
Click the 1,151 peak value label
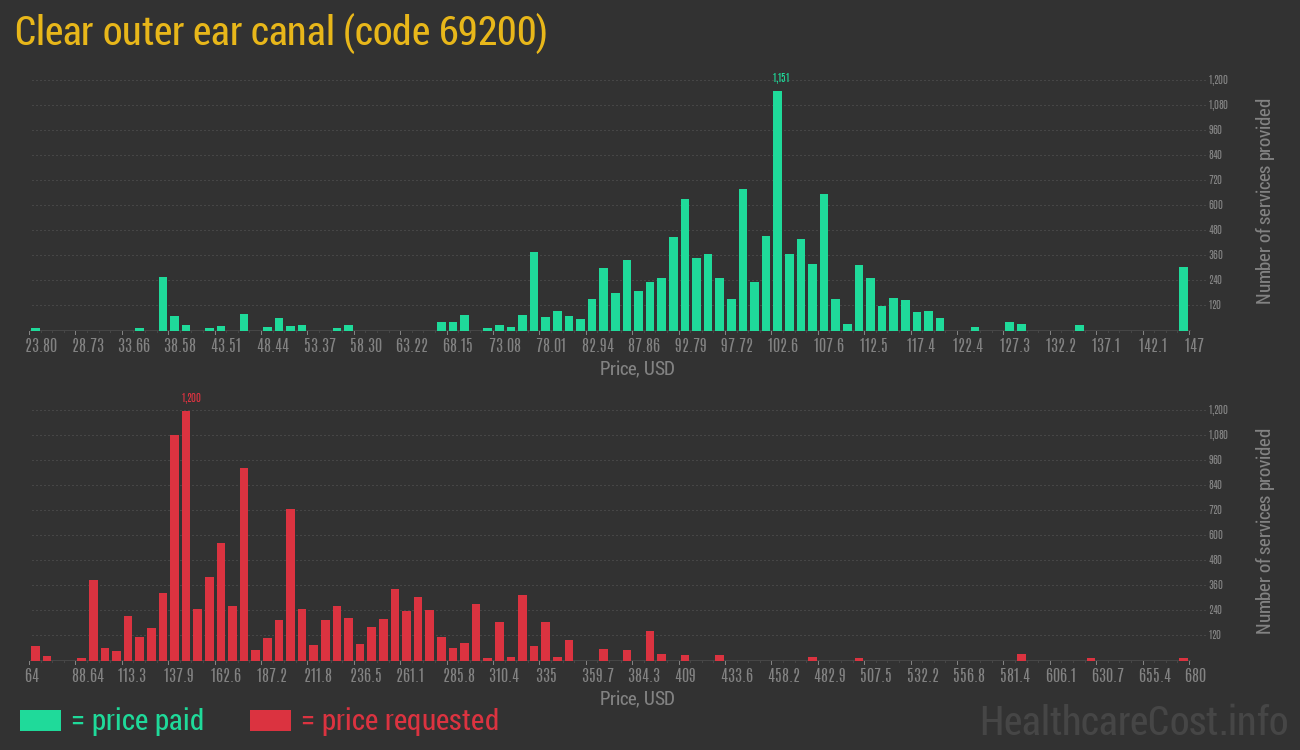point(781,78)
